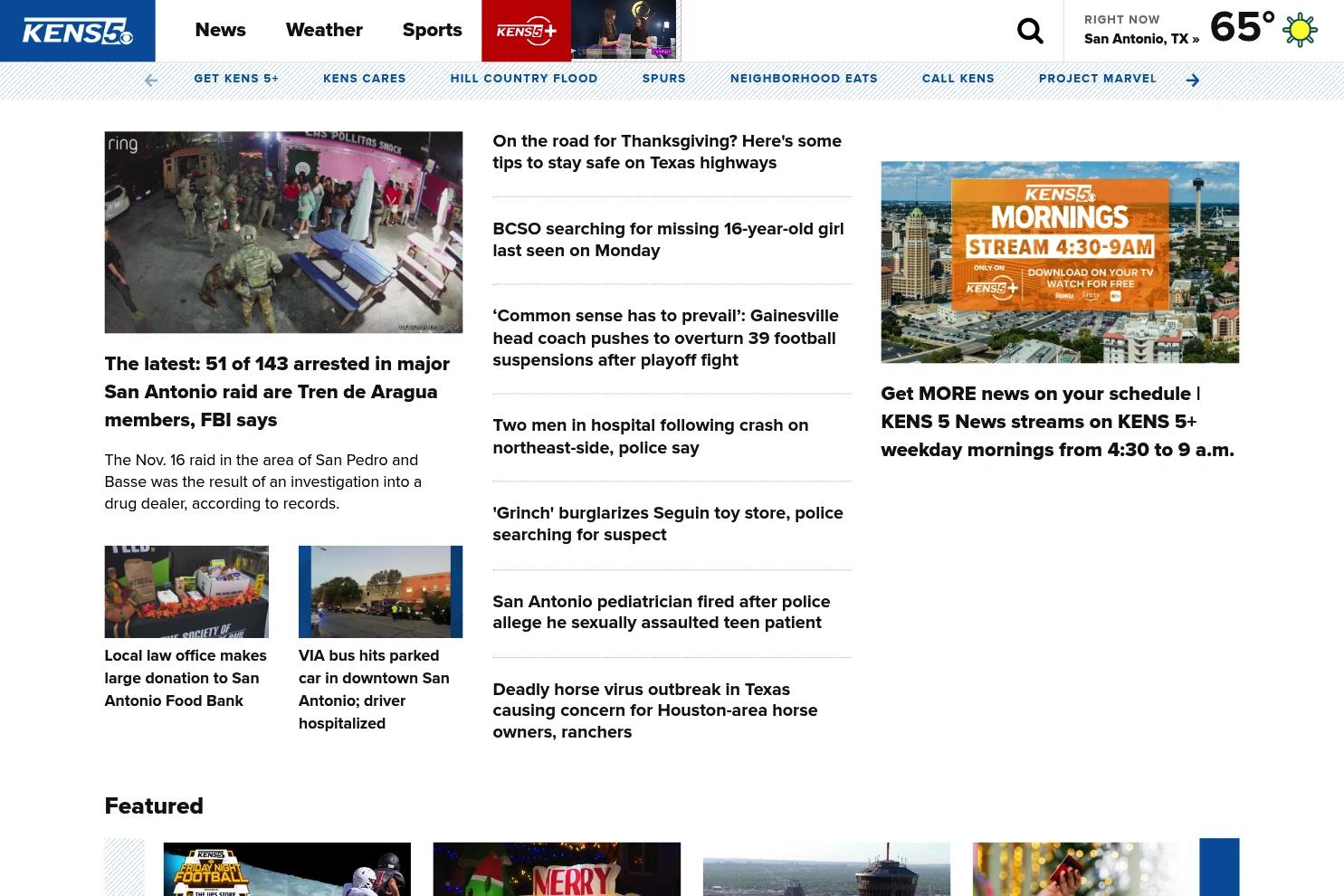Screen dimensions: 1344x896
Task: Open Two men in hospital crash story
Action: [x=650, y=436]
